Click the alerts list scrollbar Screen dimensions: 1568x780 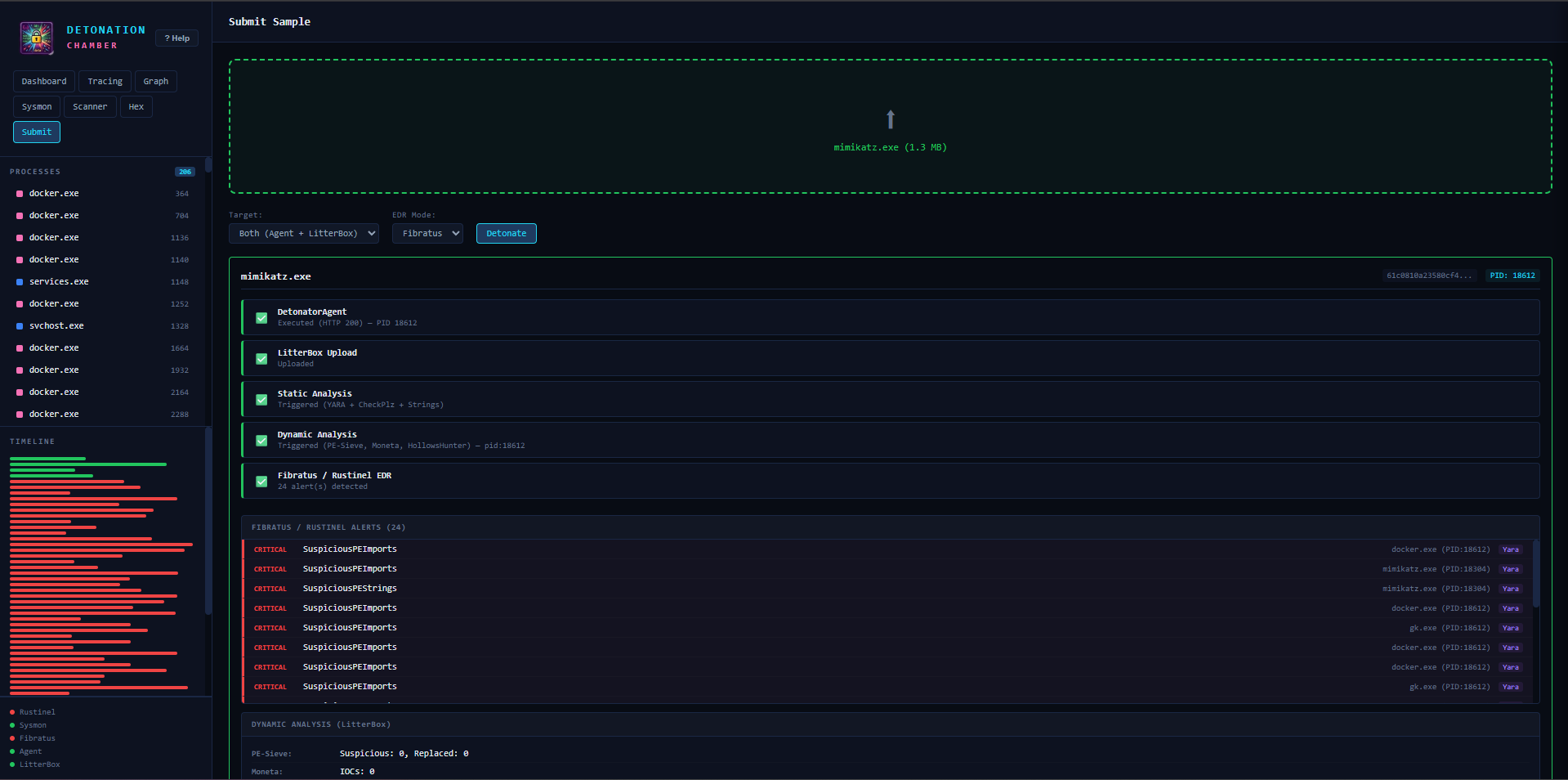[x=1536, y=572]
